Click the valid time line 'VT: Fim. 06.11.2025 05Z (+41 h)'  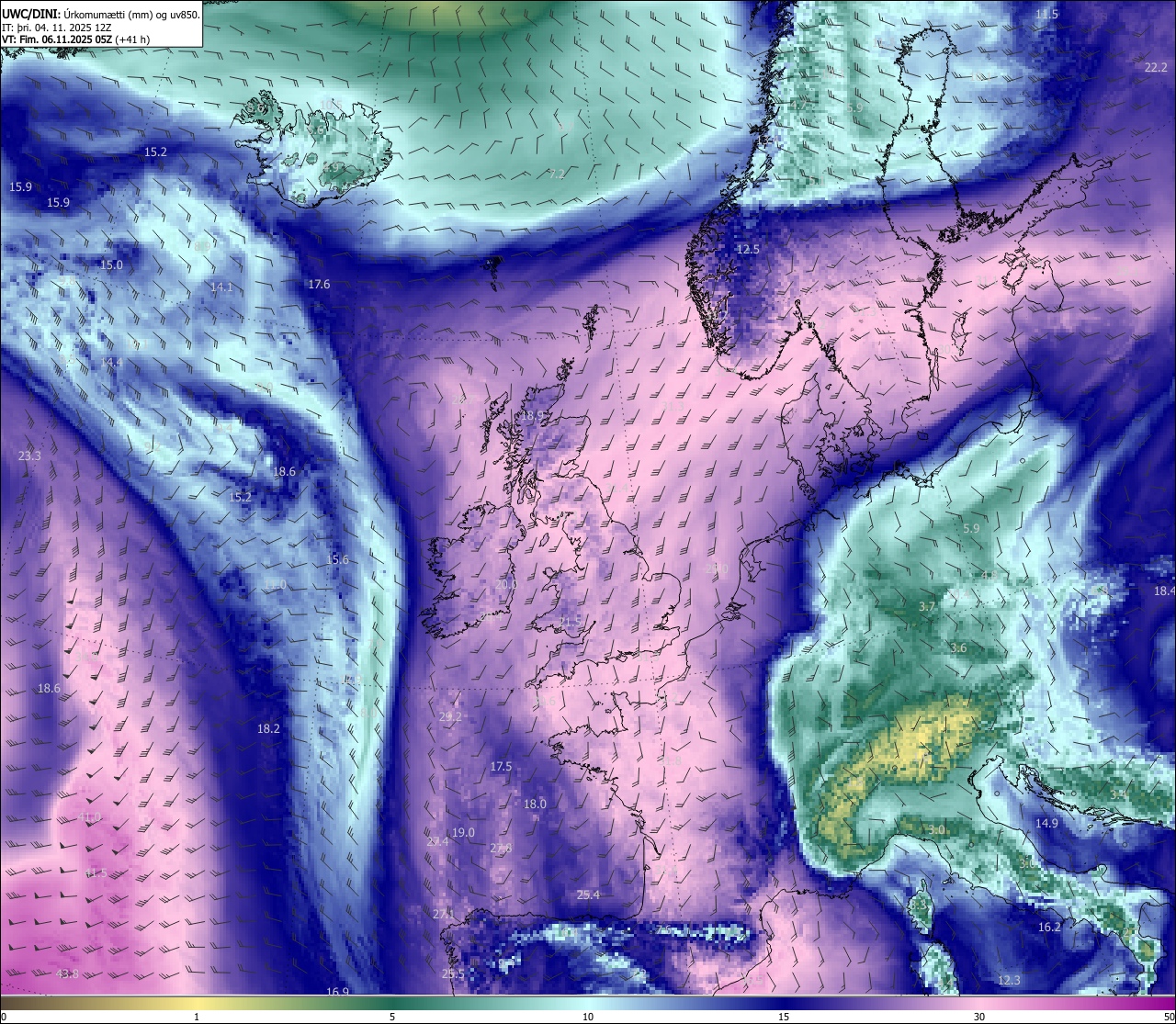75,39
